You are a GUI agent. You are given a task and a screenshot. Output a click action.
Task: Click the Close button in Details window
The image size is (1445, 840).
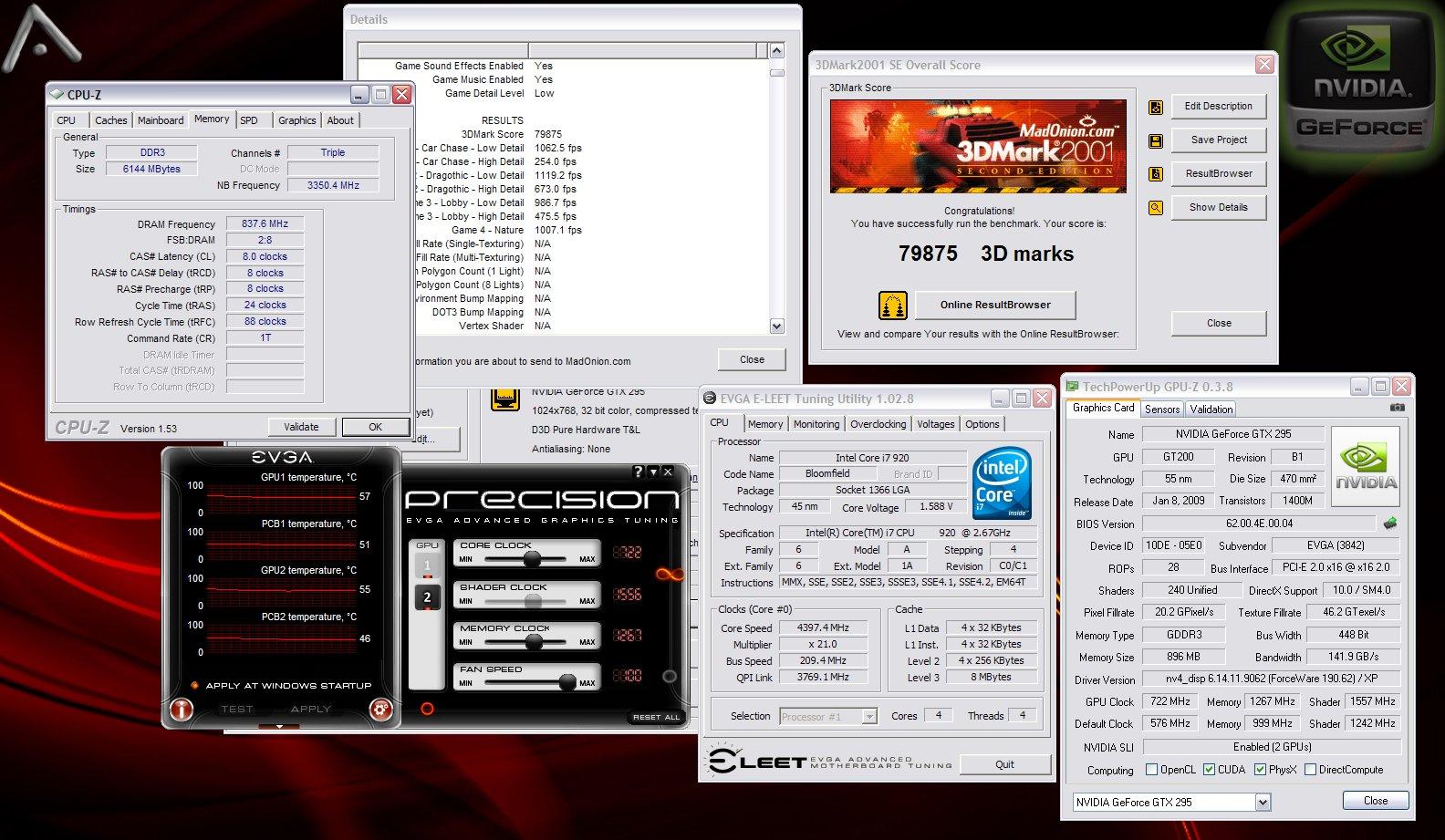point(753,359)
